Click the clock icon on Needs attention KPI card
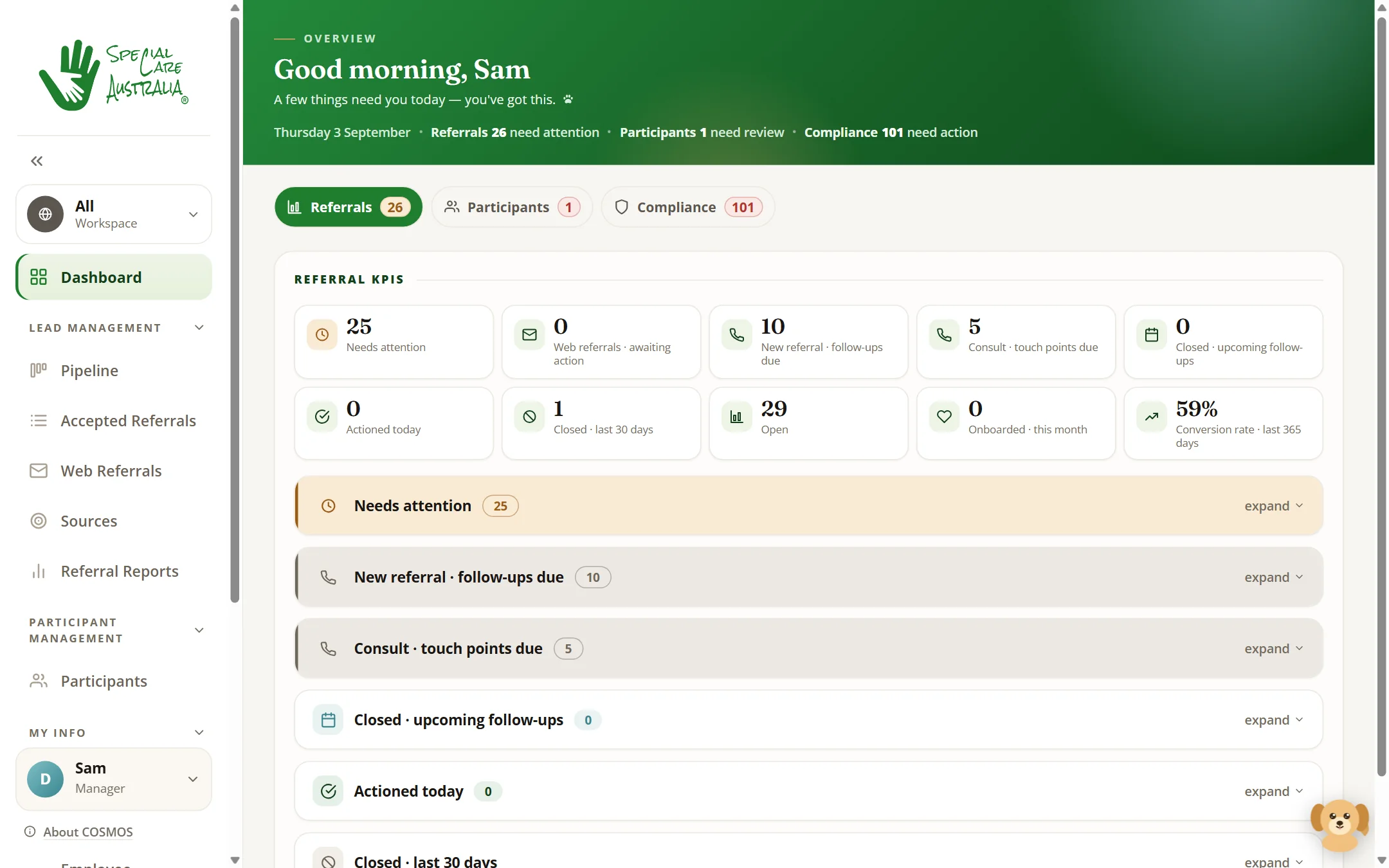This screenshot has height=868, width=1389. [x=322, y=334]
